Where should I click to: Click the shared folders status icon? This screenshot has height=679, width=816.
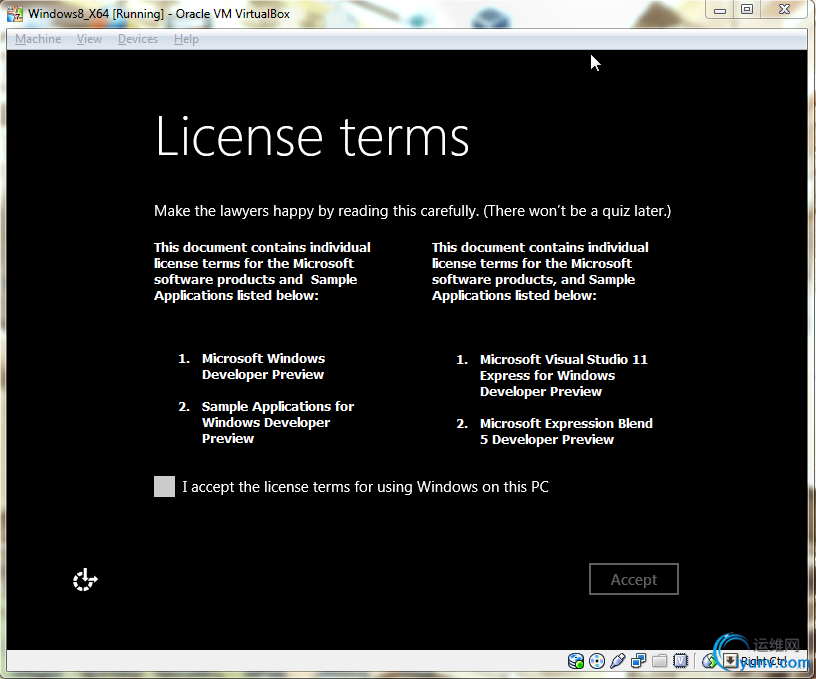[x=659, y=661]
